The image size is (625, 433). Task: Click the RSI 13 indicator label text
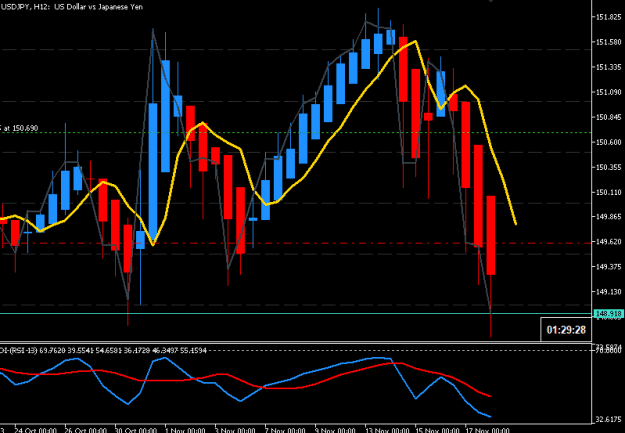point(19,350)
